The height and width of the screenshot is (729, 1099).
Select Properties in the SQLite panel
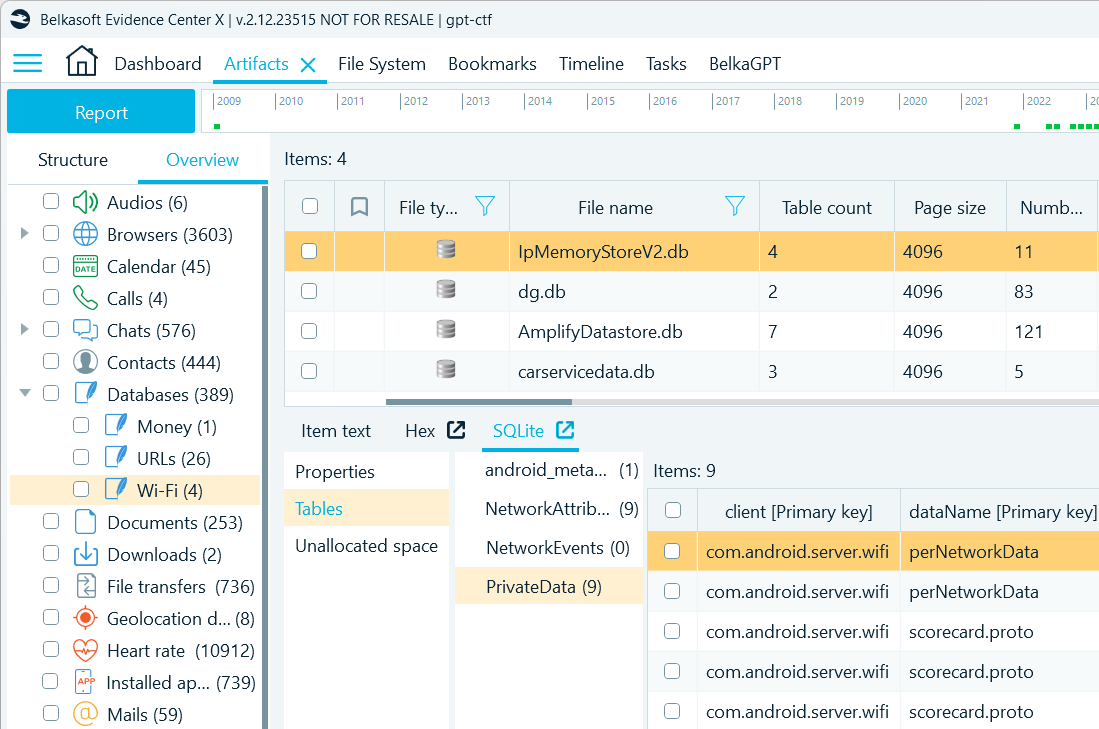[x=367, y=472]
